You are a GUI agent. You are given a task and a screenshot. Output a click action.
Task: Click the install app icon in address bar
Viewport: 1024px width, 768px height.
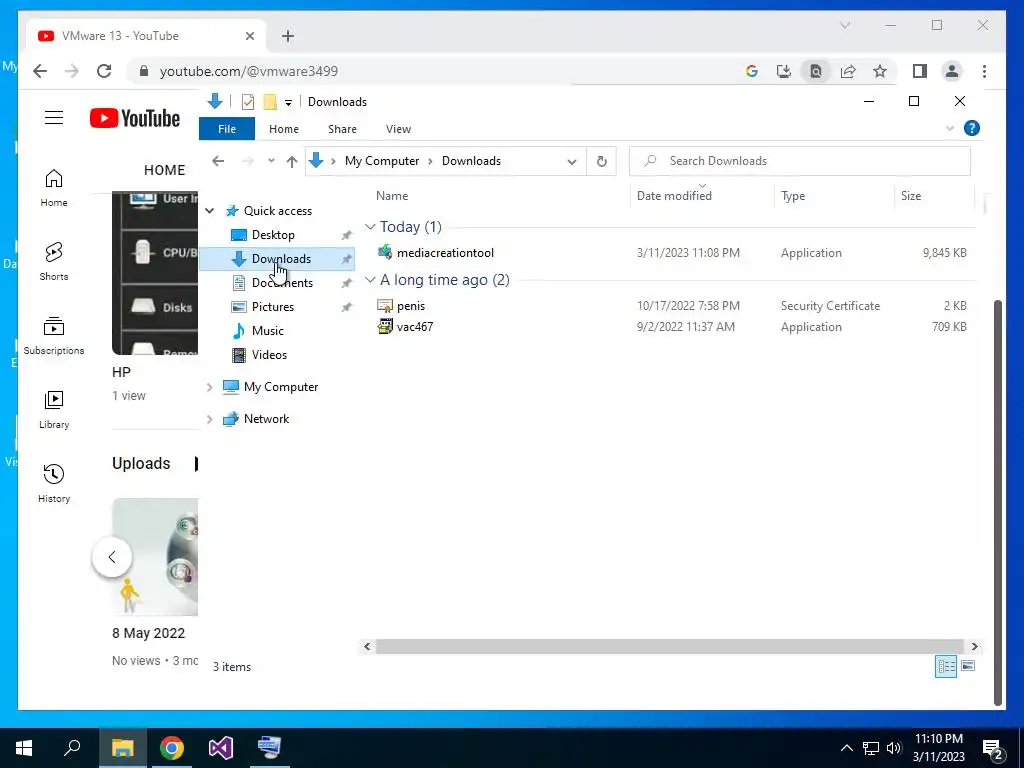pos(784,71)
